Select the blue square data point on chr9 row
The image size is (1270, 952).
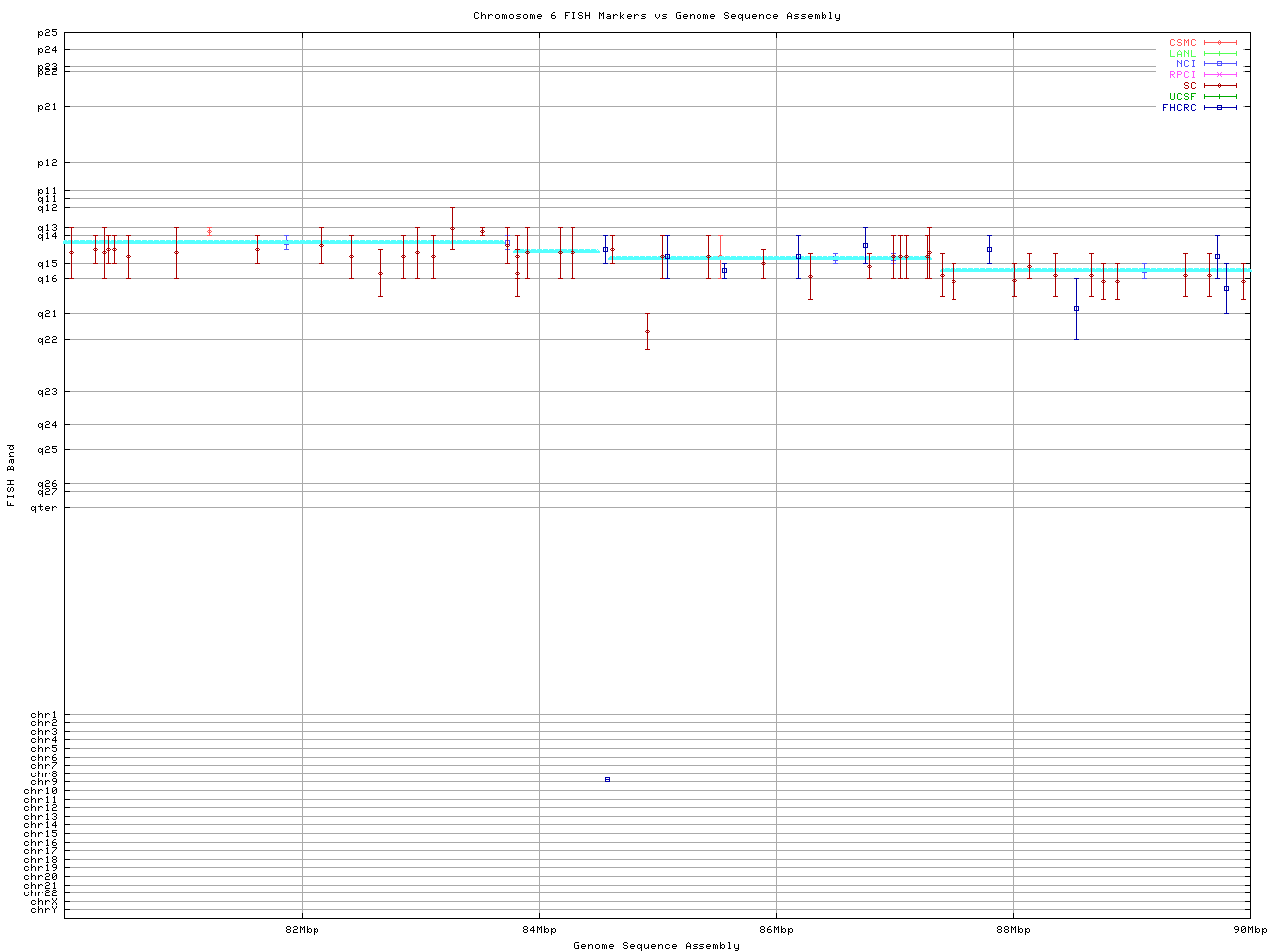click(607, 780)
